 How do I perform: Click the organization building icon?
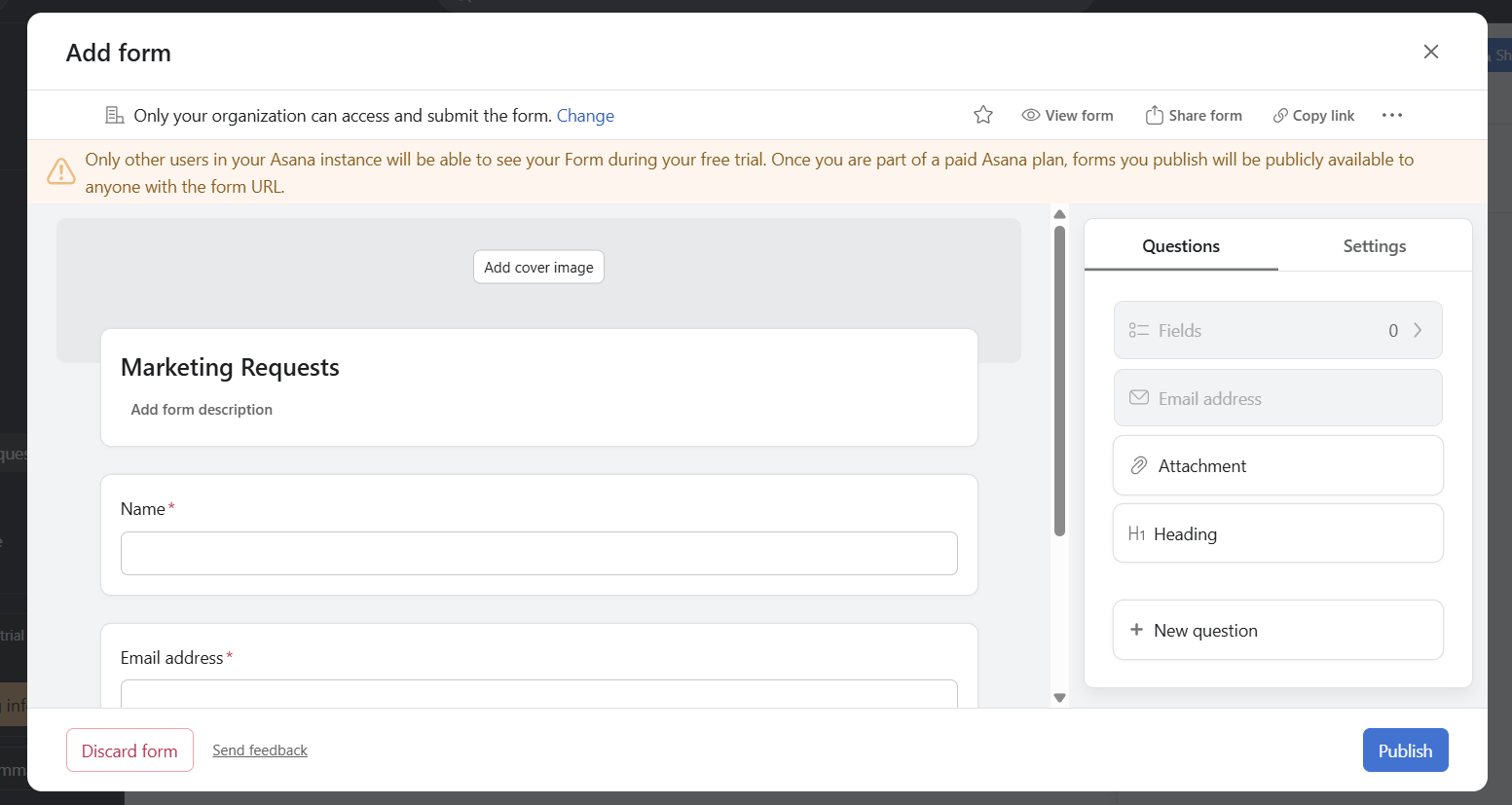114,114
